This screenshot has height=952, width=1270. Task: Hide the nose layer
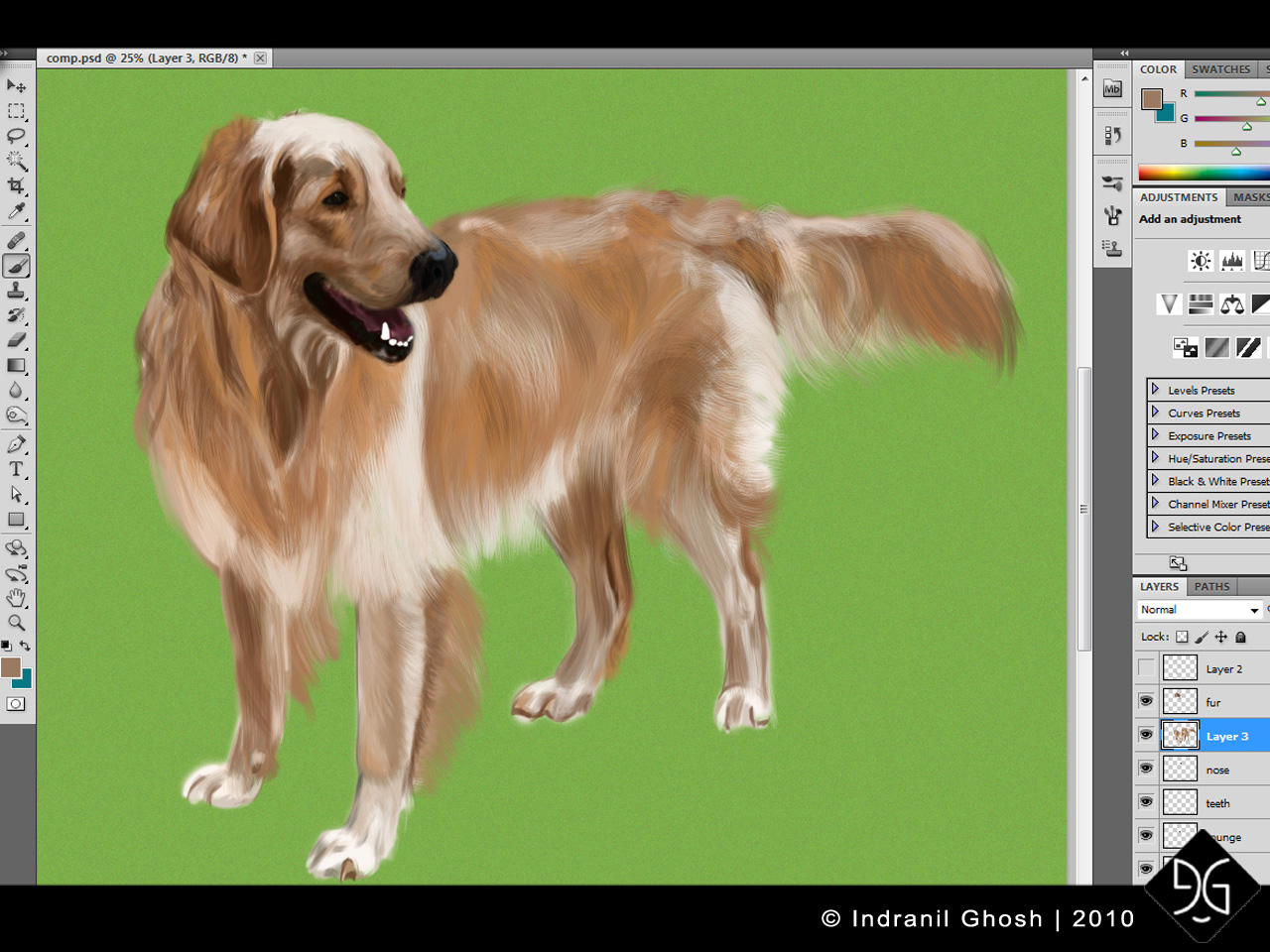pos(1146,769)
